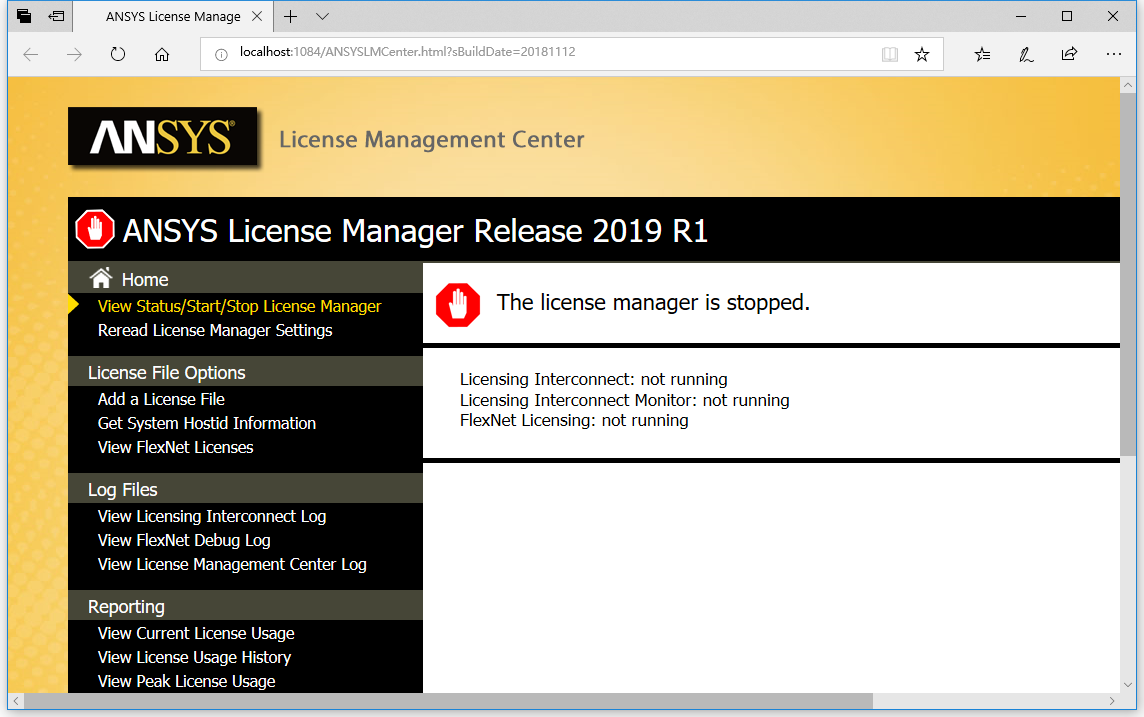
Task: Click the Add notes pen icon
Action: 1026,54
